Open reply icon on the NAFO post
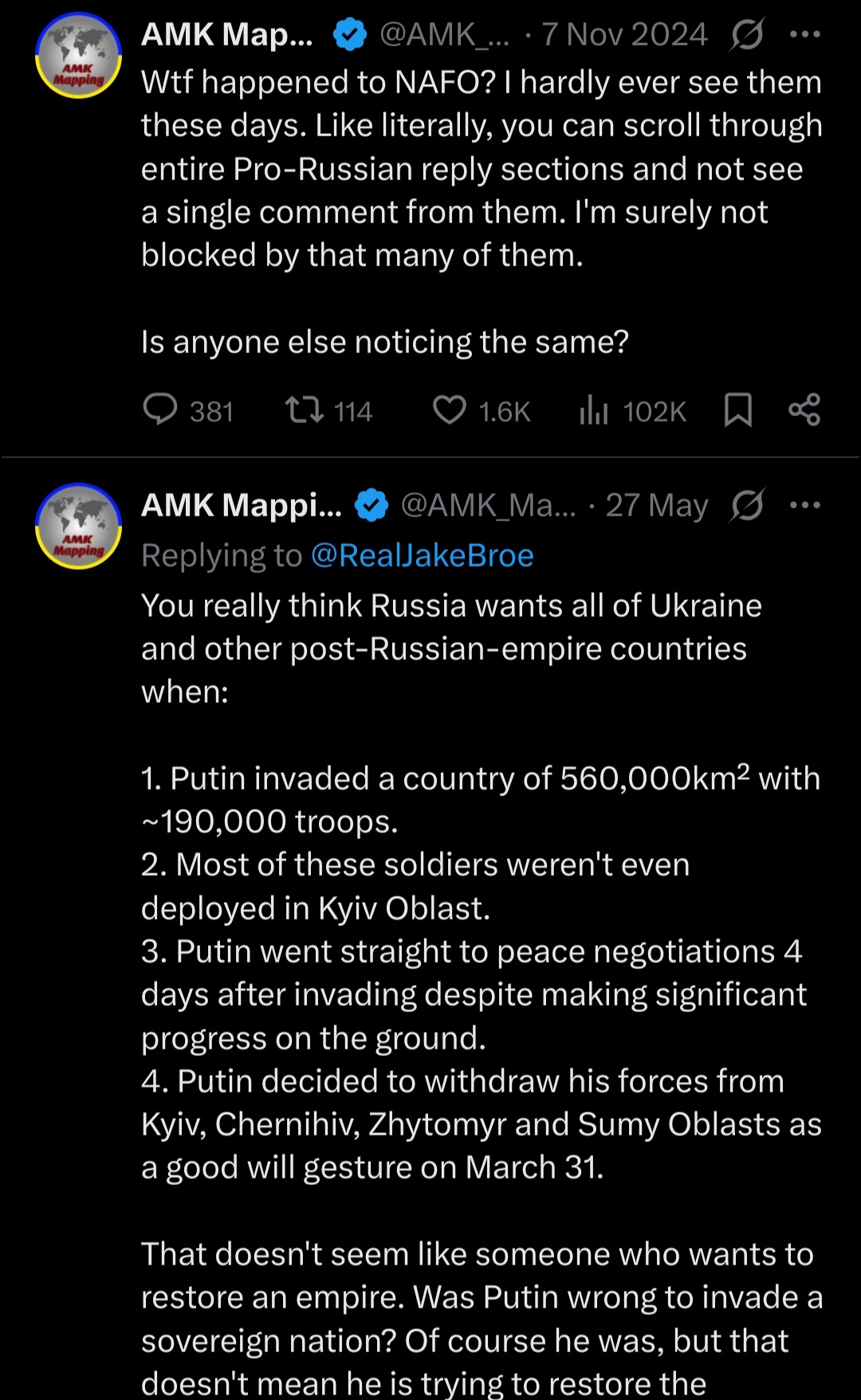This screenshot has width=861, height=1400. pyautogui.click(x=160, y=410)
